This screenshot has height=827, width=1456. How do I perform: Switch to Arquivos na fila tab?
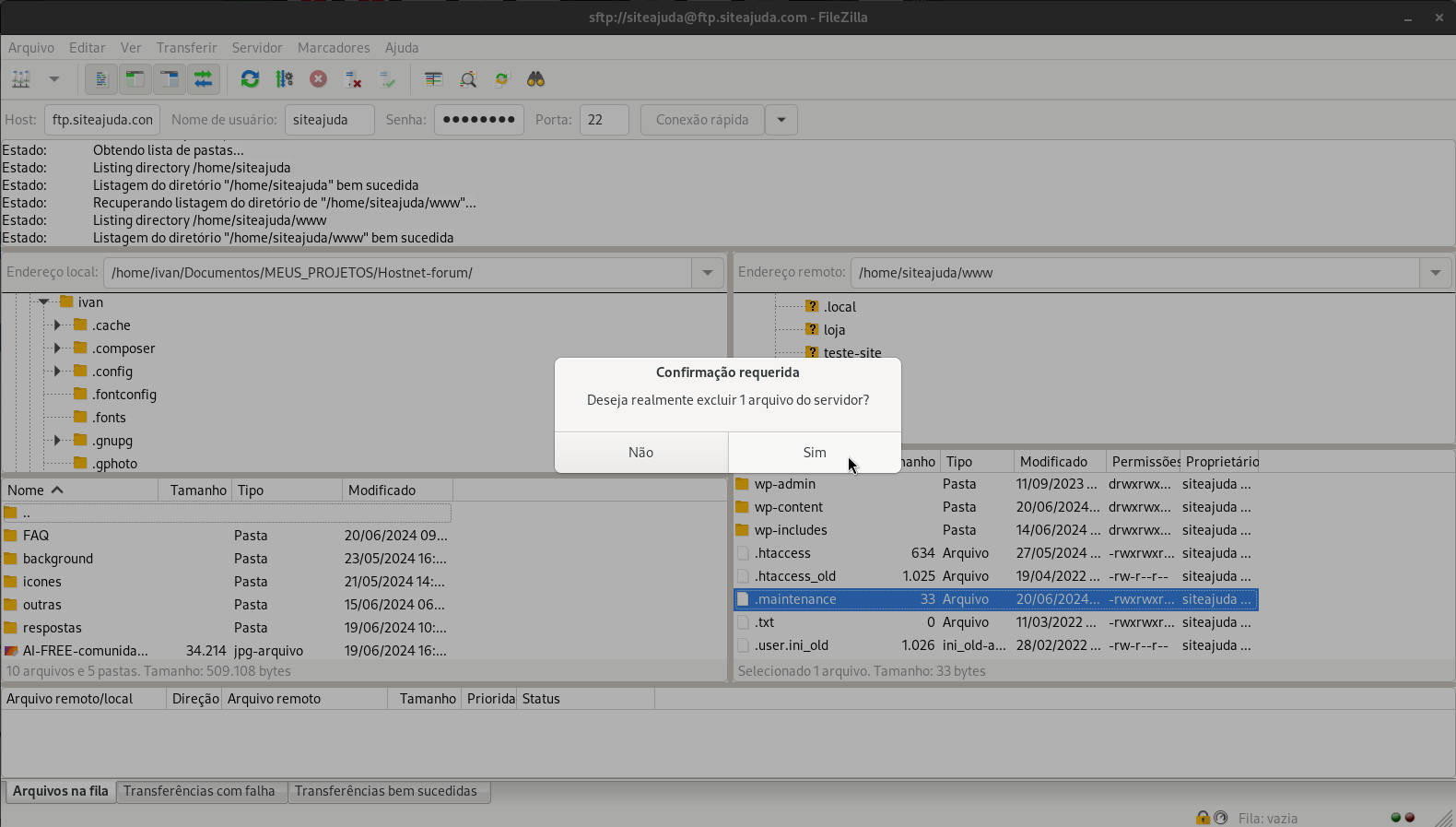click(x=61, y=791)
